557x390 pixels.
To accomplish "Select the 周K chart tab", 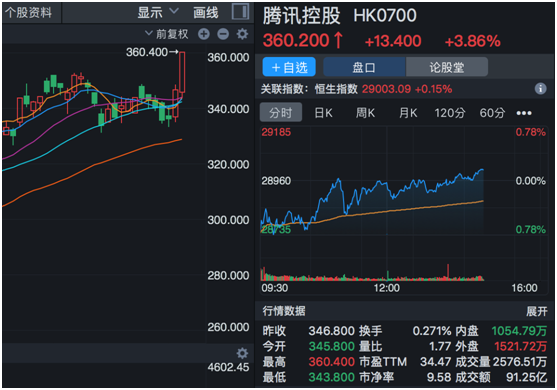I will 366,113.
